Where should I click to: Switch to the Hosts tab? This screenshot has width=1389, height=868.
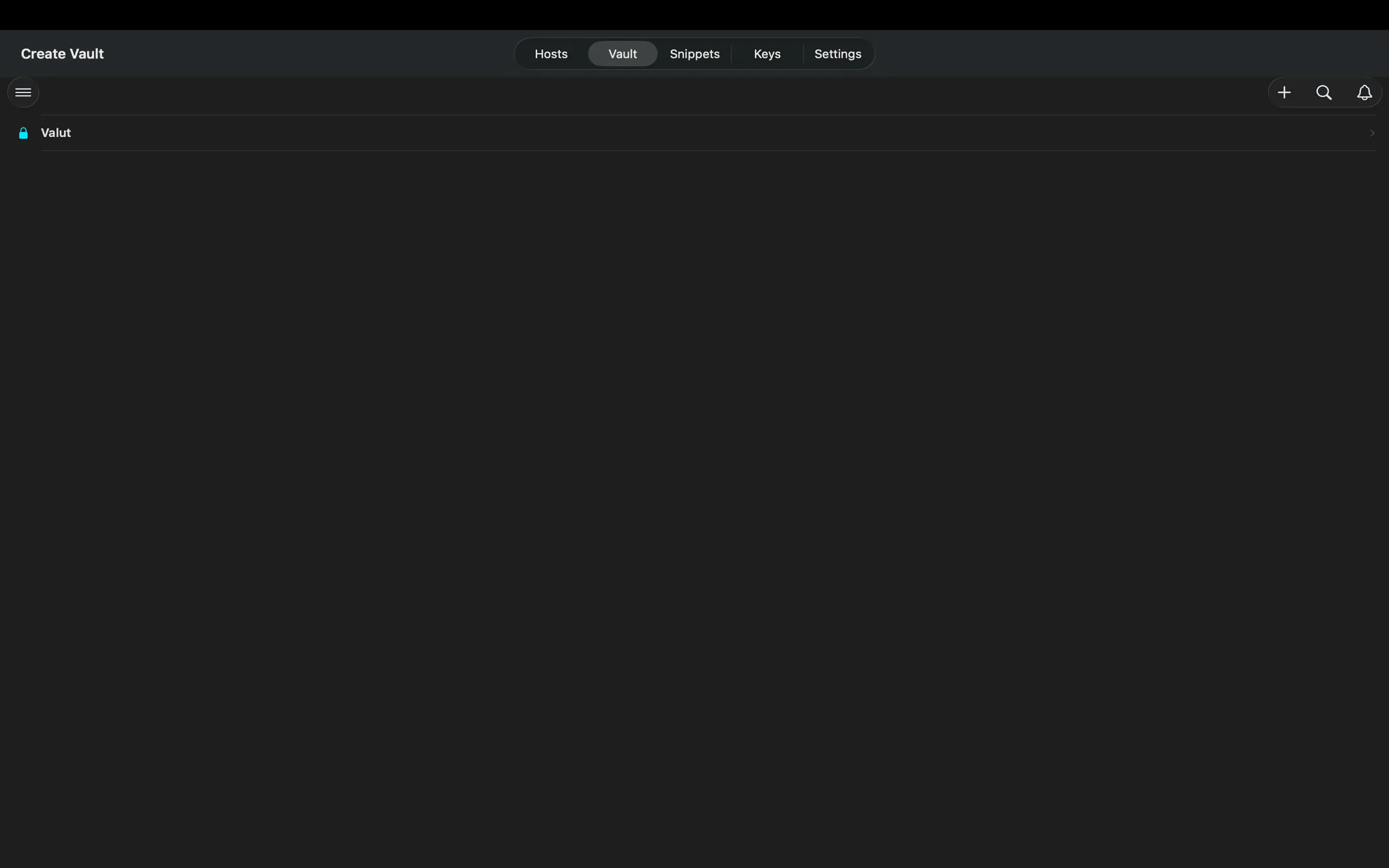551,54
